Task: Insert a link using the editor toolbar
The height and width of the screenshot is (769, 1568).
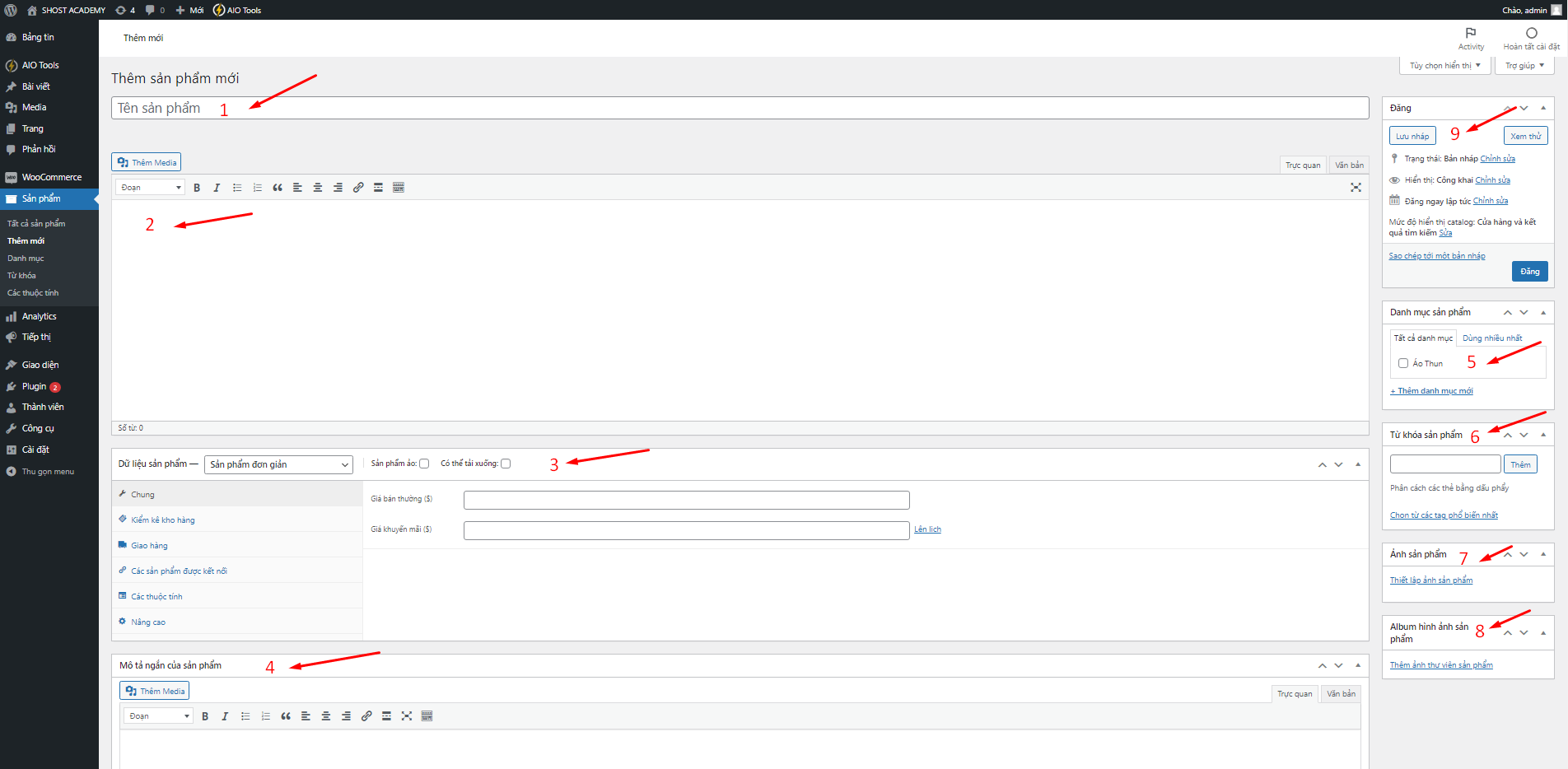Action: [357, 187]
